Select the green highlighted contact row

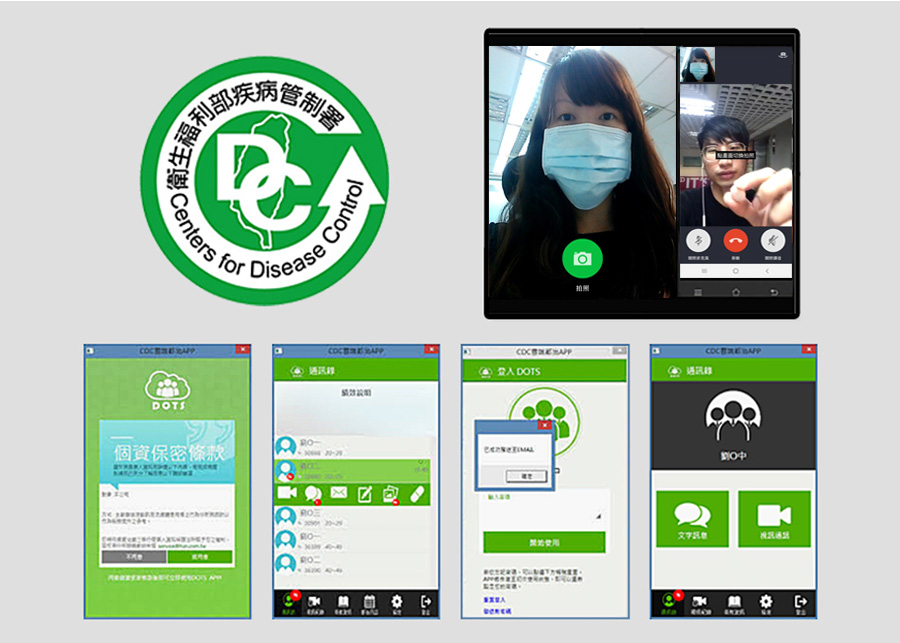[353, 470]
